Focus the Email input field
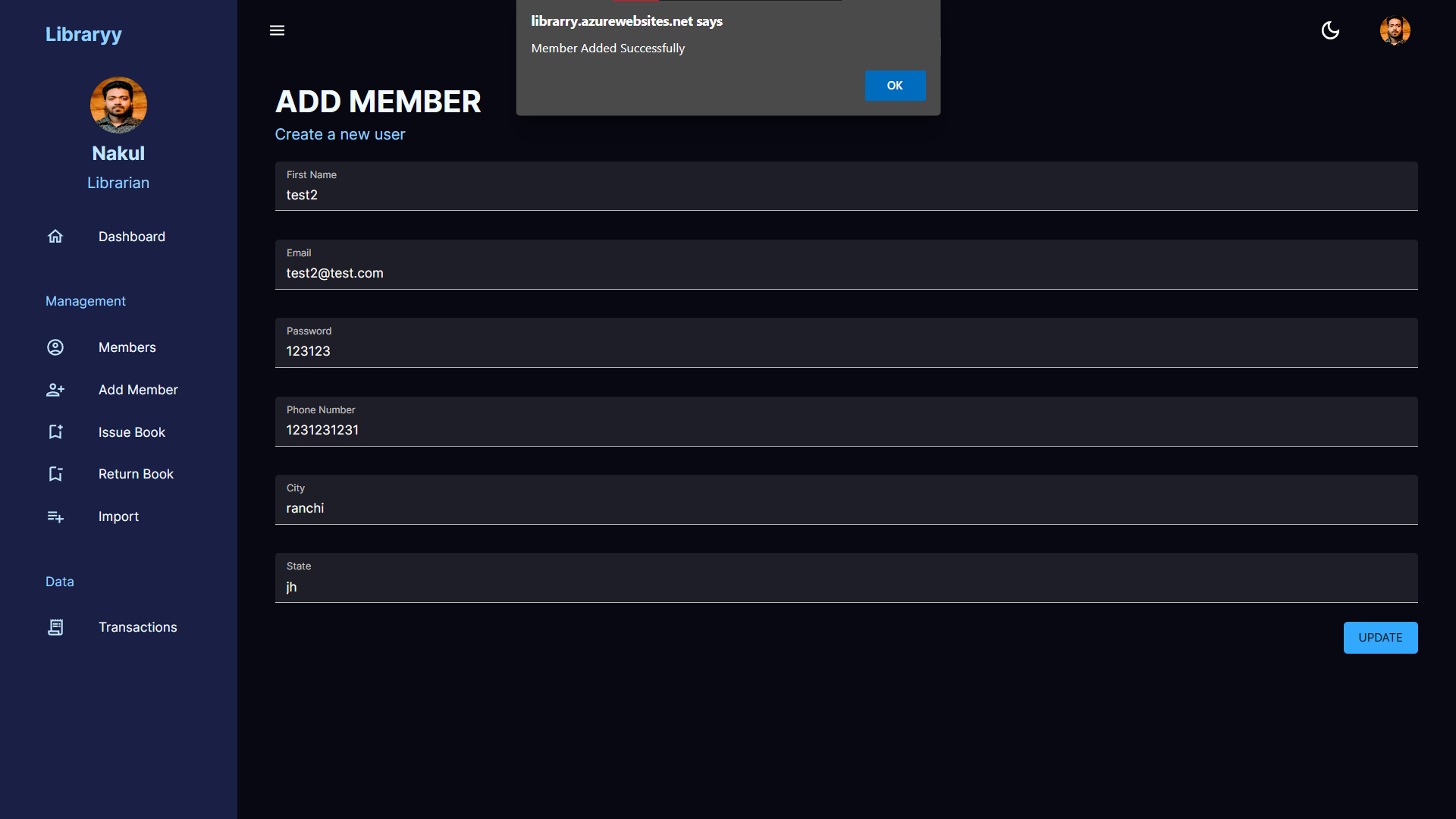Image resolution: width=1456 pixels, height=819 pixels. pos(846,273)
